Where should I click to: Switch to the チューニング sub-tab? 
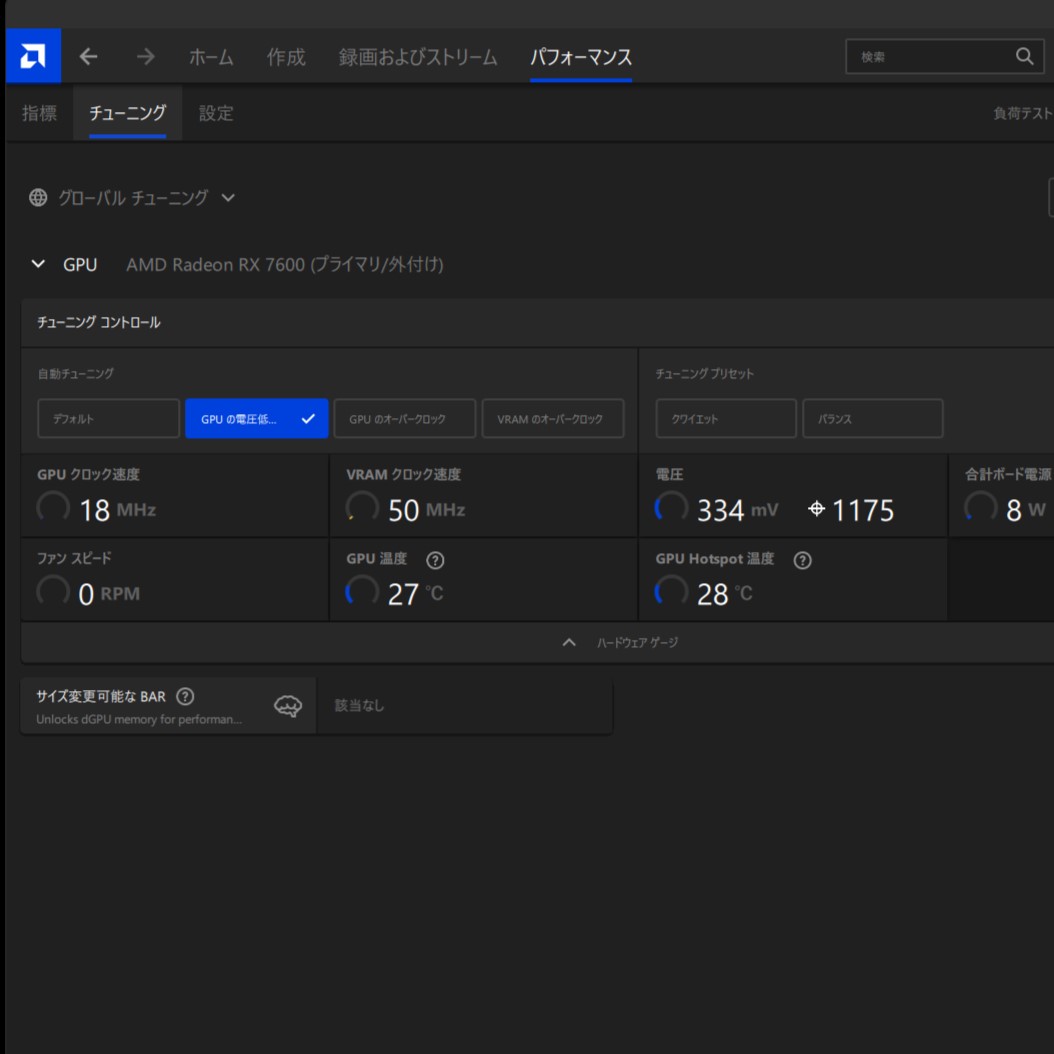(128, 113)
